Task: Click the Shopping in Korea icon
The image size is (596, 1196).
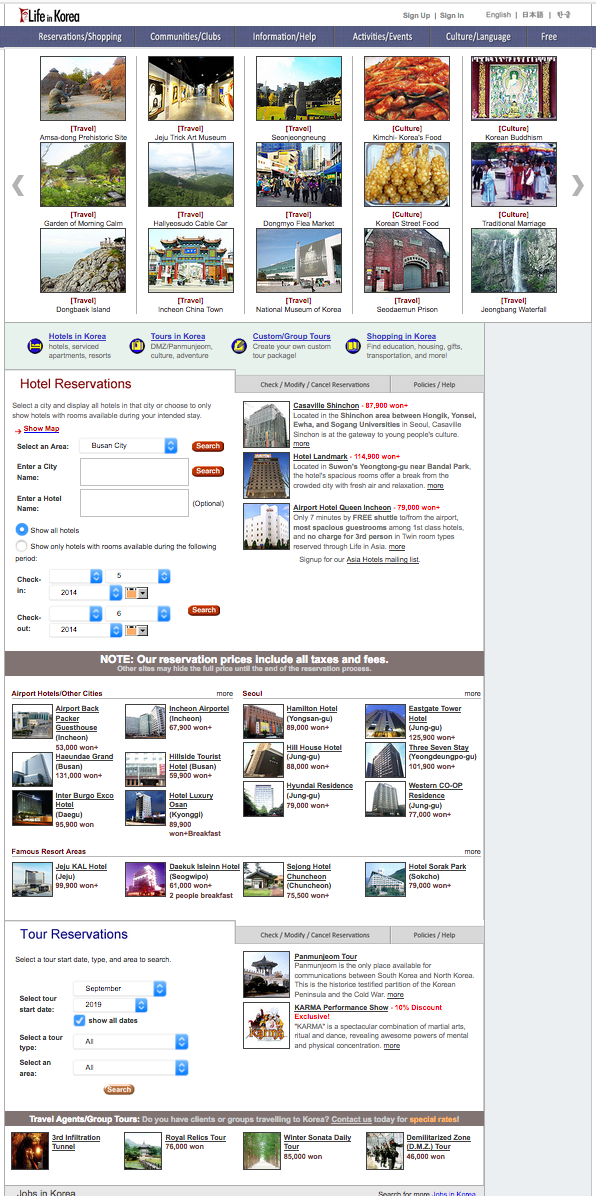Action: click(353, 346)
